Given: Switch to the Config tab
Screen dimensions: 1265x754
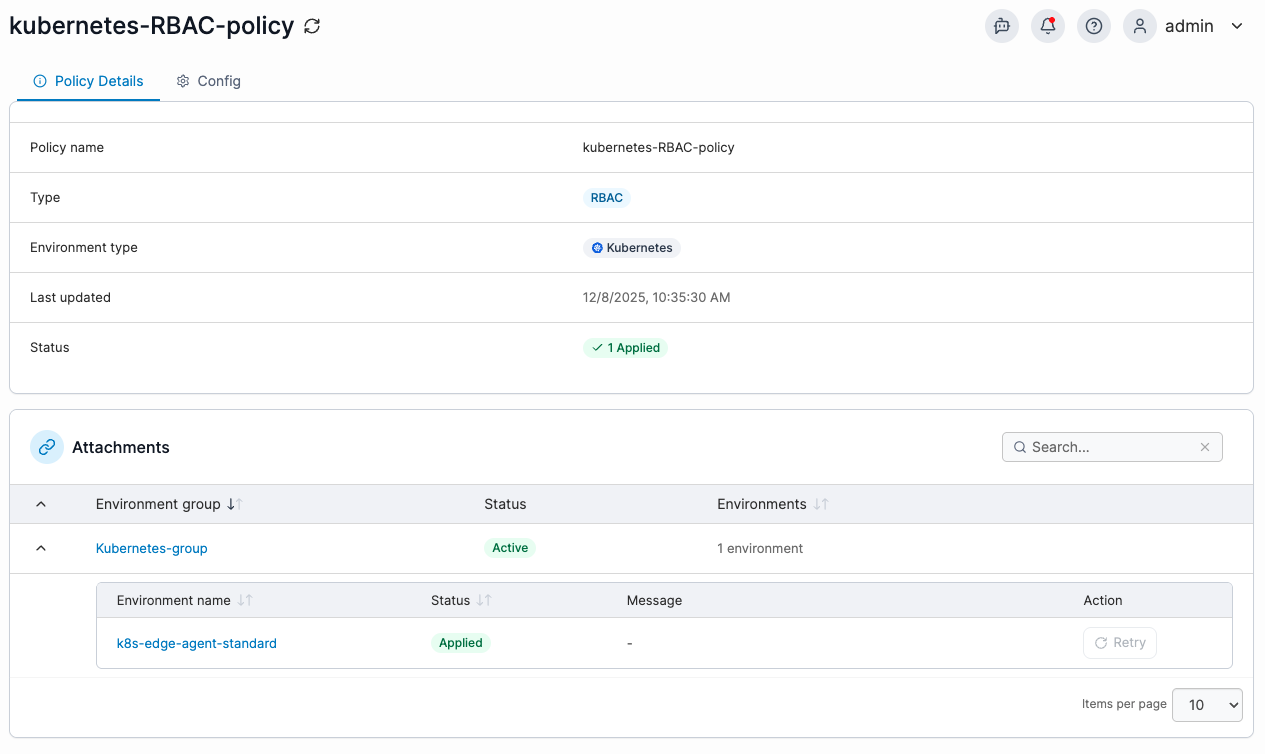Looking at the screenshot, I should [x=209, y=81].
